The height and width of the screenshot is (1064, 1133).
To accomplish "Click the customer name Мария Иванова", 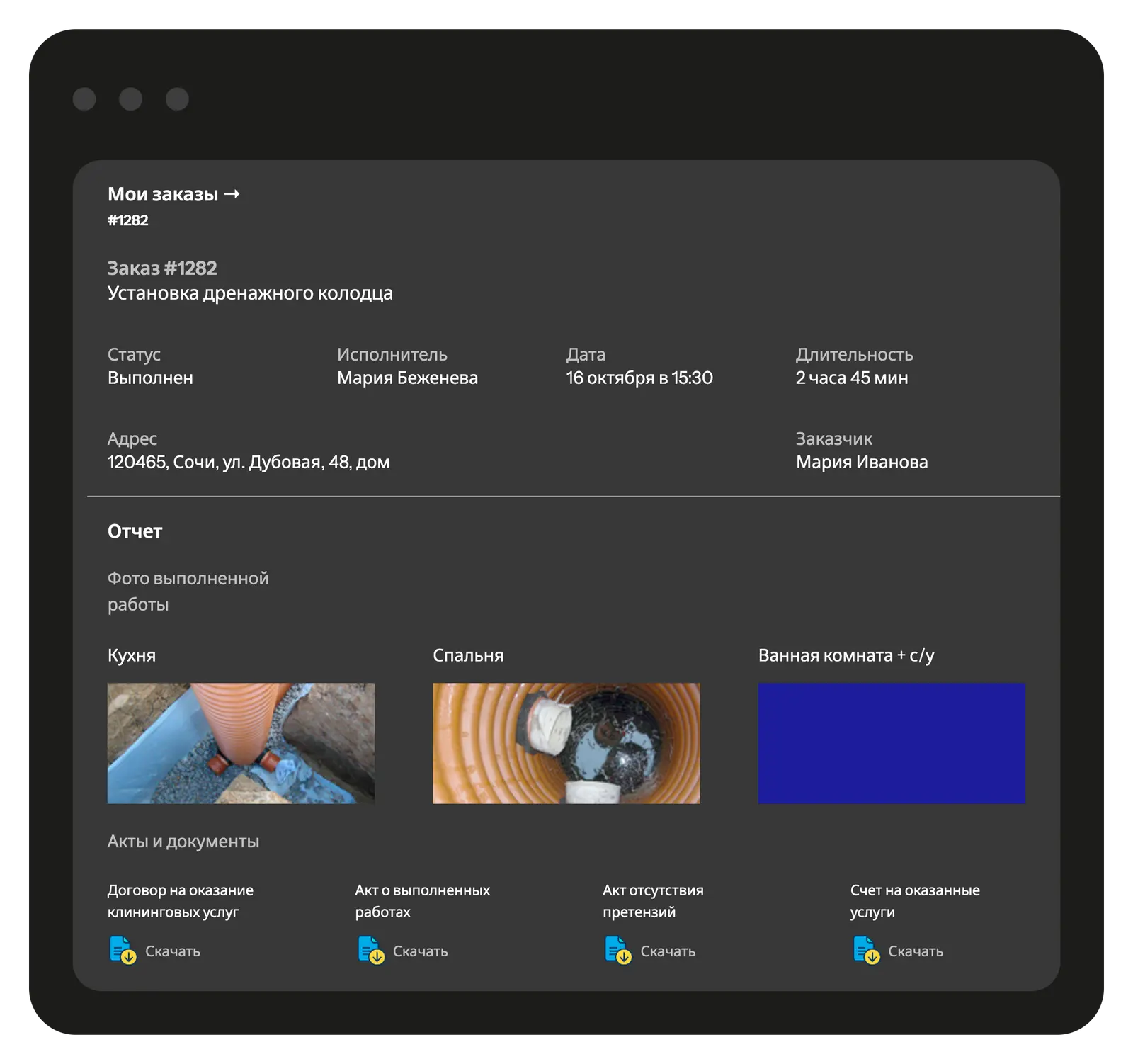I will (x=861, y=462).
